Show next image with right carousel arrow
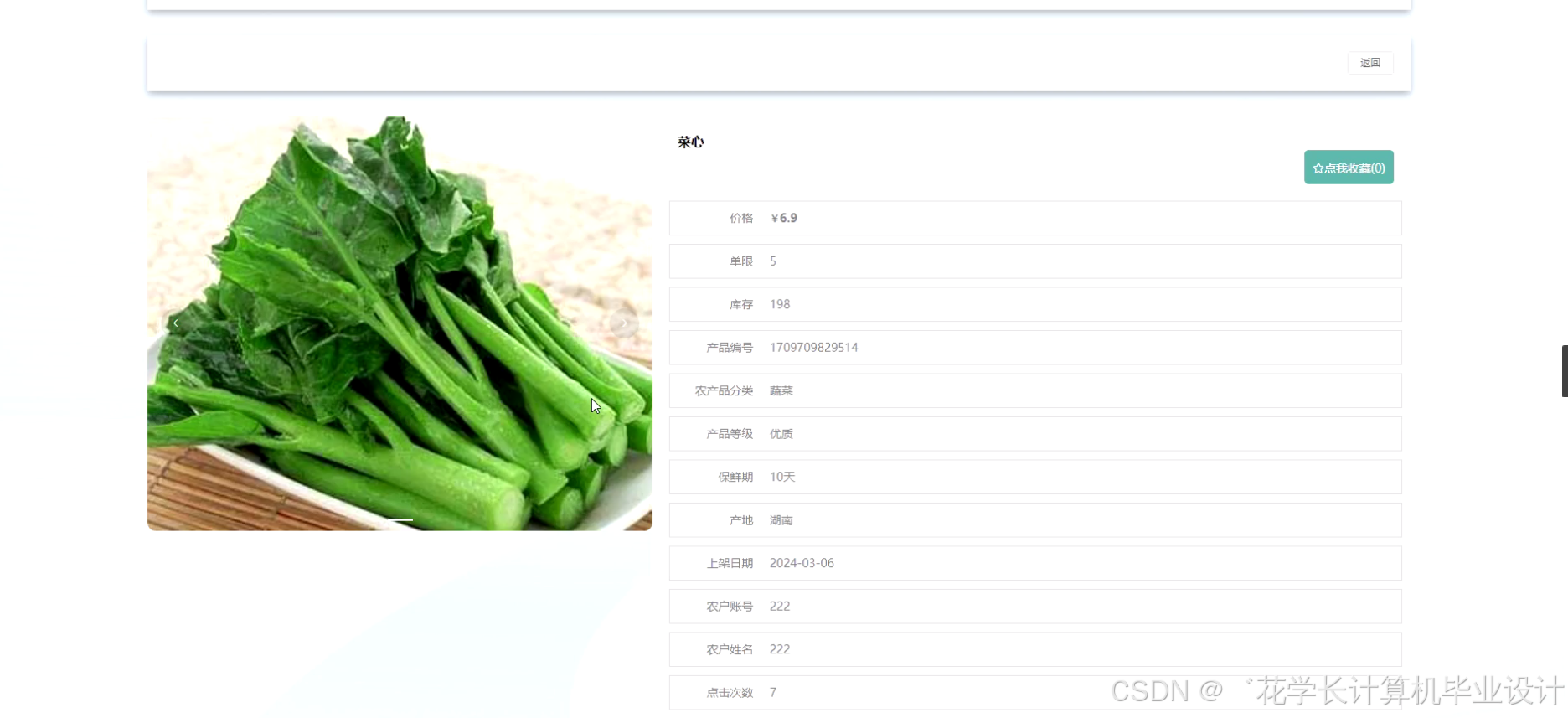The height and width of the screenshot is (718, 1568). 624,323
